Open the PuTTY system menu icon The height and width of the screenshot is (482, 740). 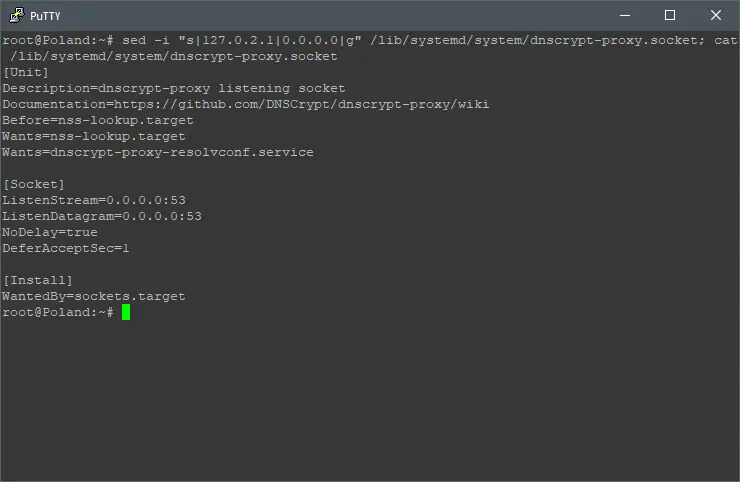[17, 15]
